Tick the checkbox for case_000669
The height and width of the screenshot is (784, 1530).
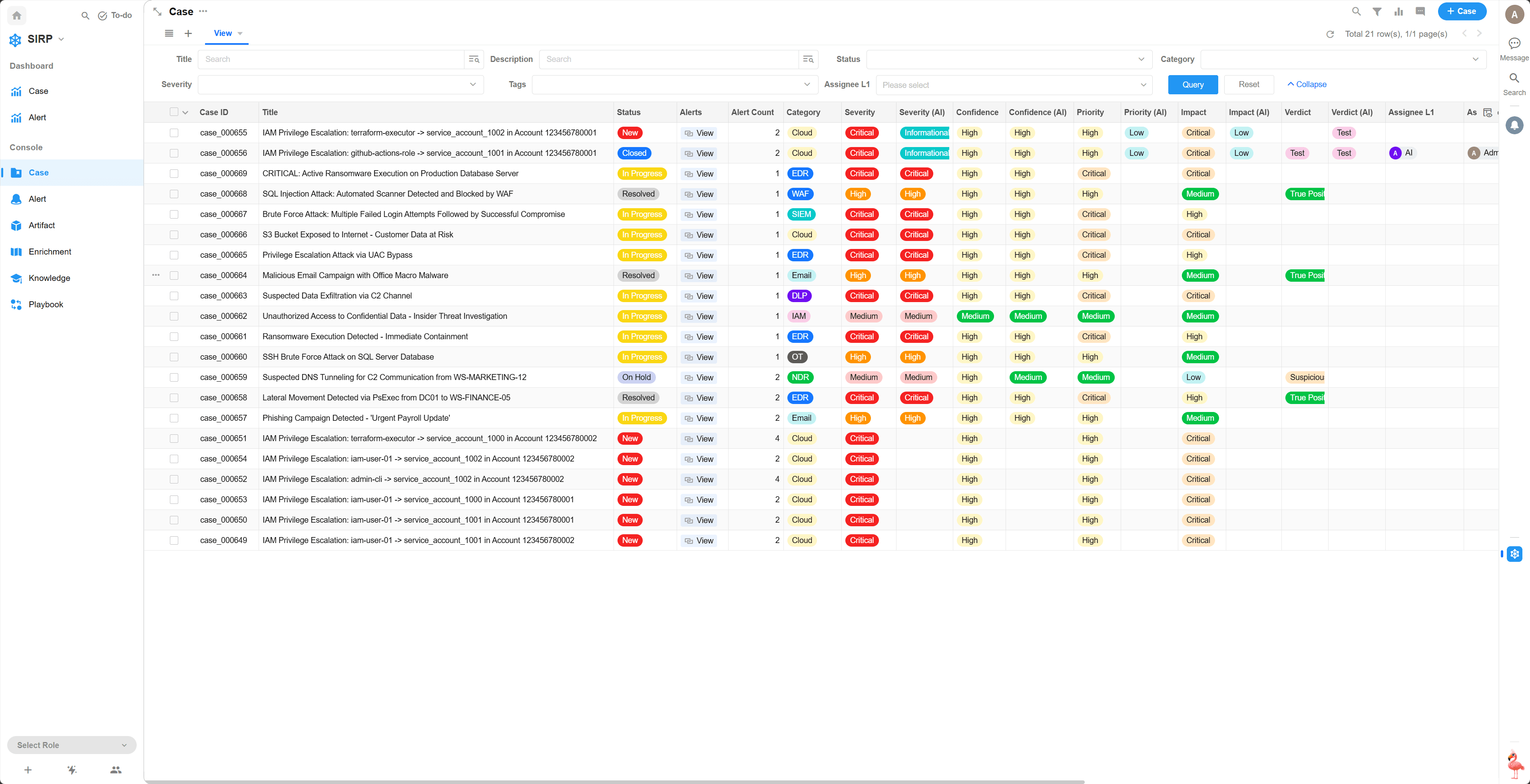pos(174,173)
